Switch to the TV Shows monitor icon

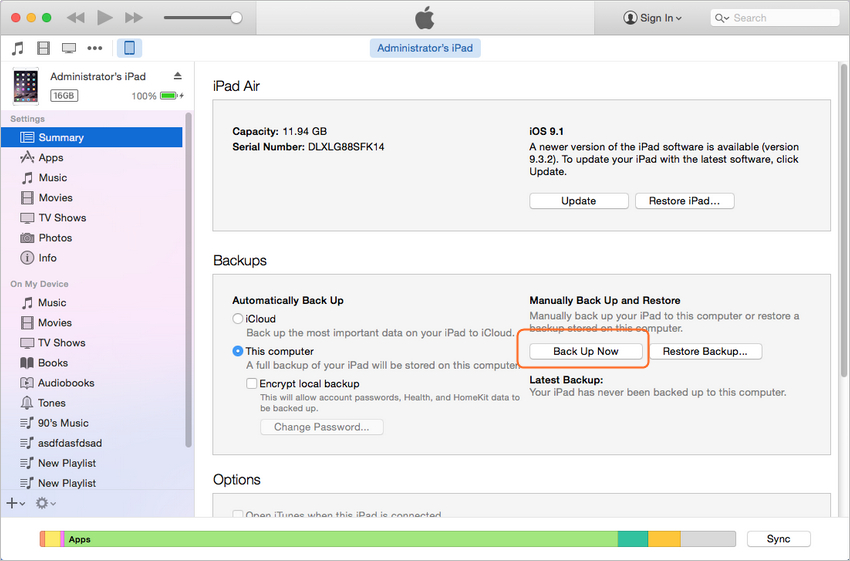coord(69,48)
